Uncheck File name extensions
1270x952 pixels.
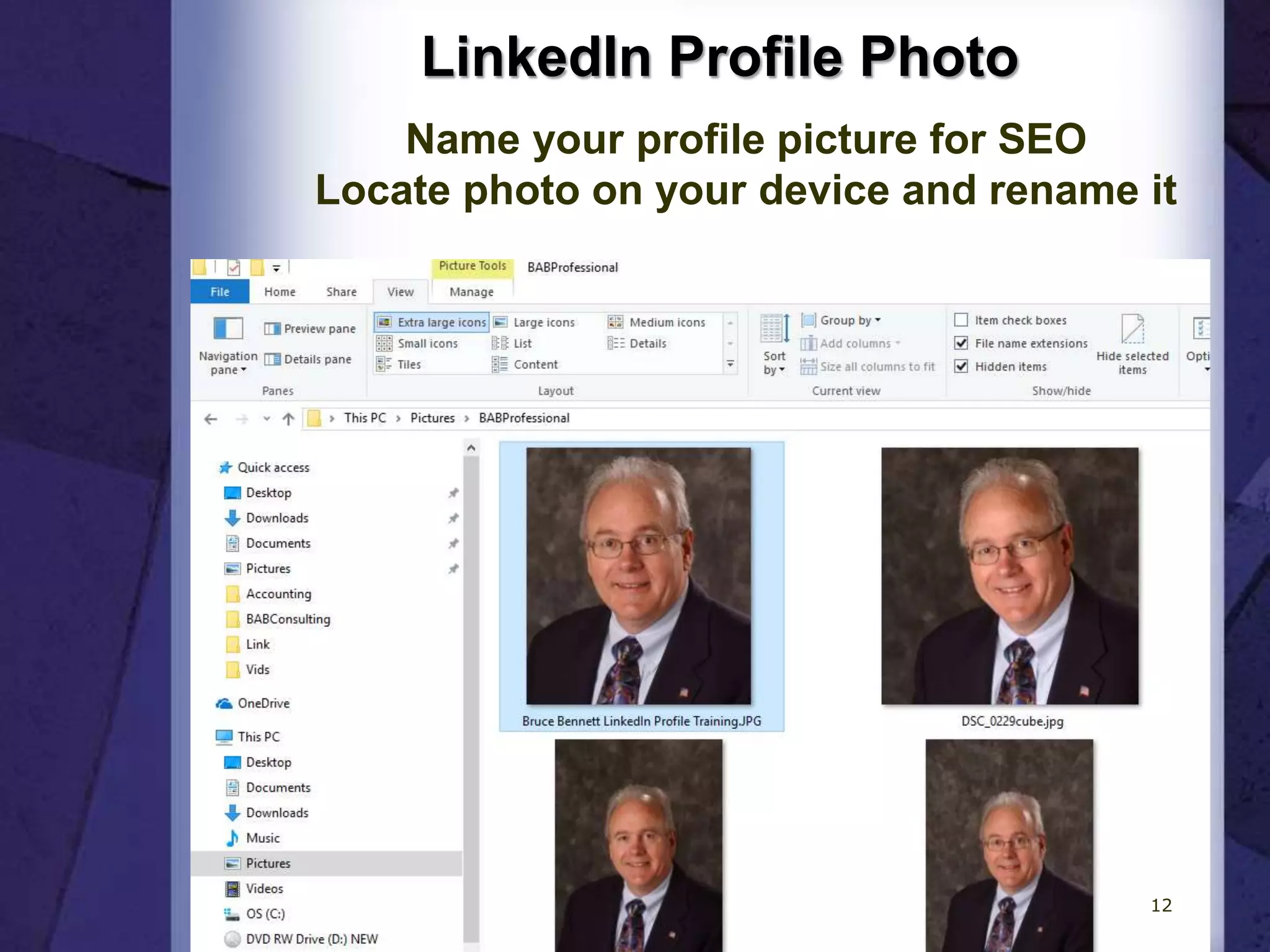click(x=961, y=343)
